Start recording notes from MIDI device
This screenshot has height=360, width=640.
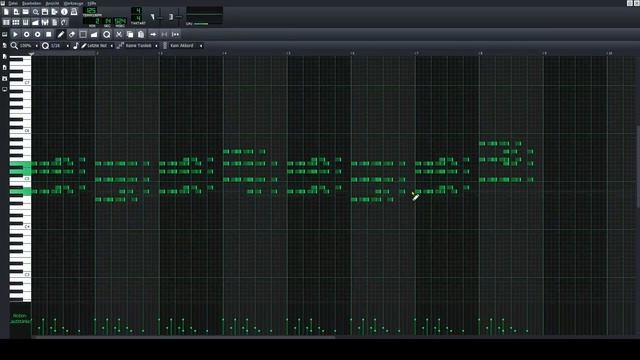point(27,34)
